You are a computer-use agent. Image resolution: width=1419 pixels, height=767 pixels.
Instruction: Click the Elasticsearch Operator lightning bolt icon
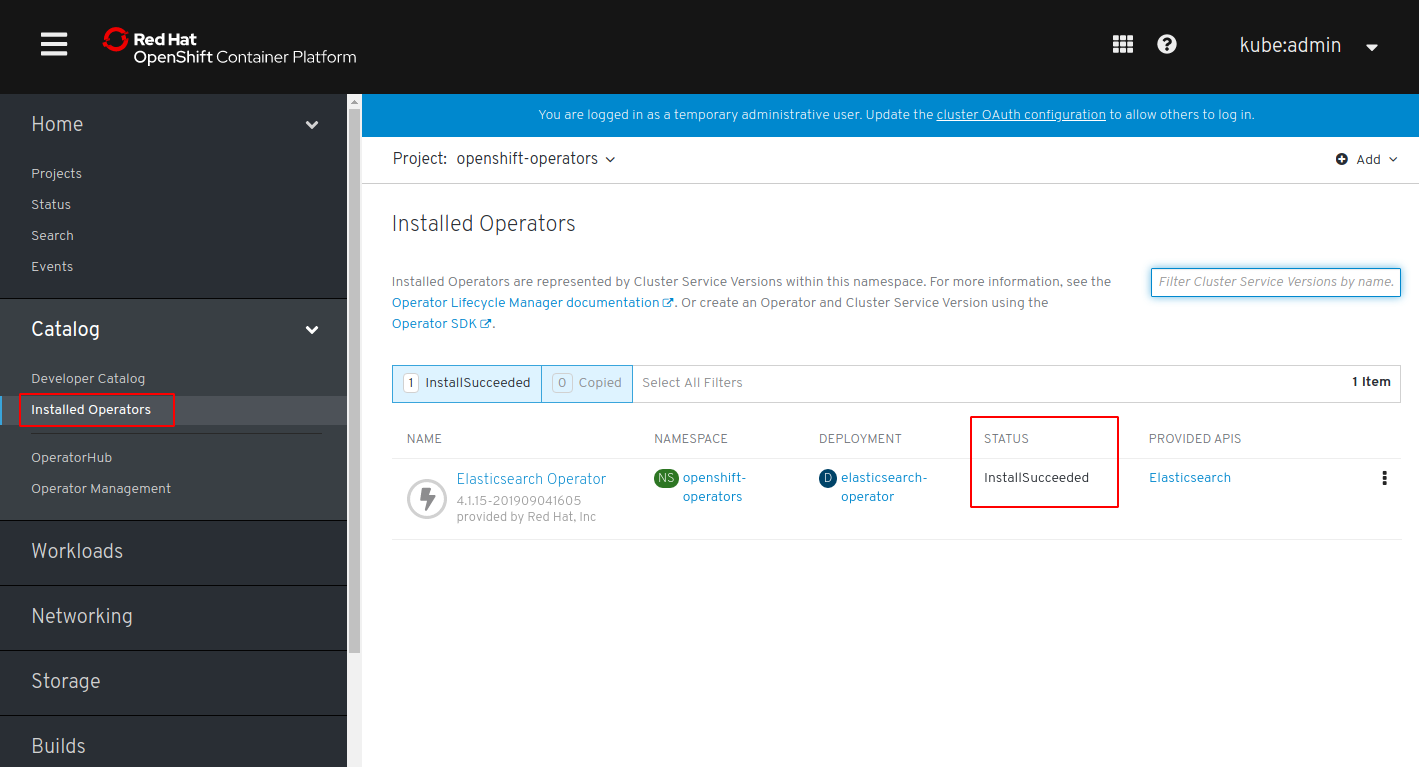tap(427, 498)
